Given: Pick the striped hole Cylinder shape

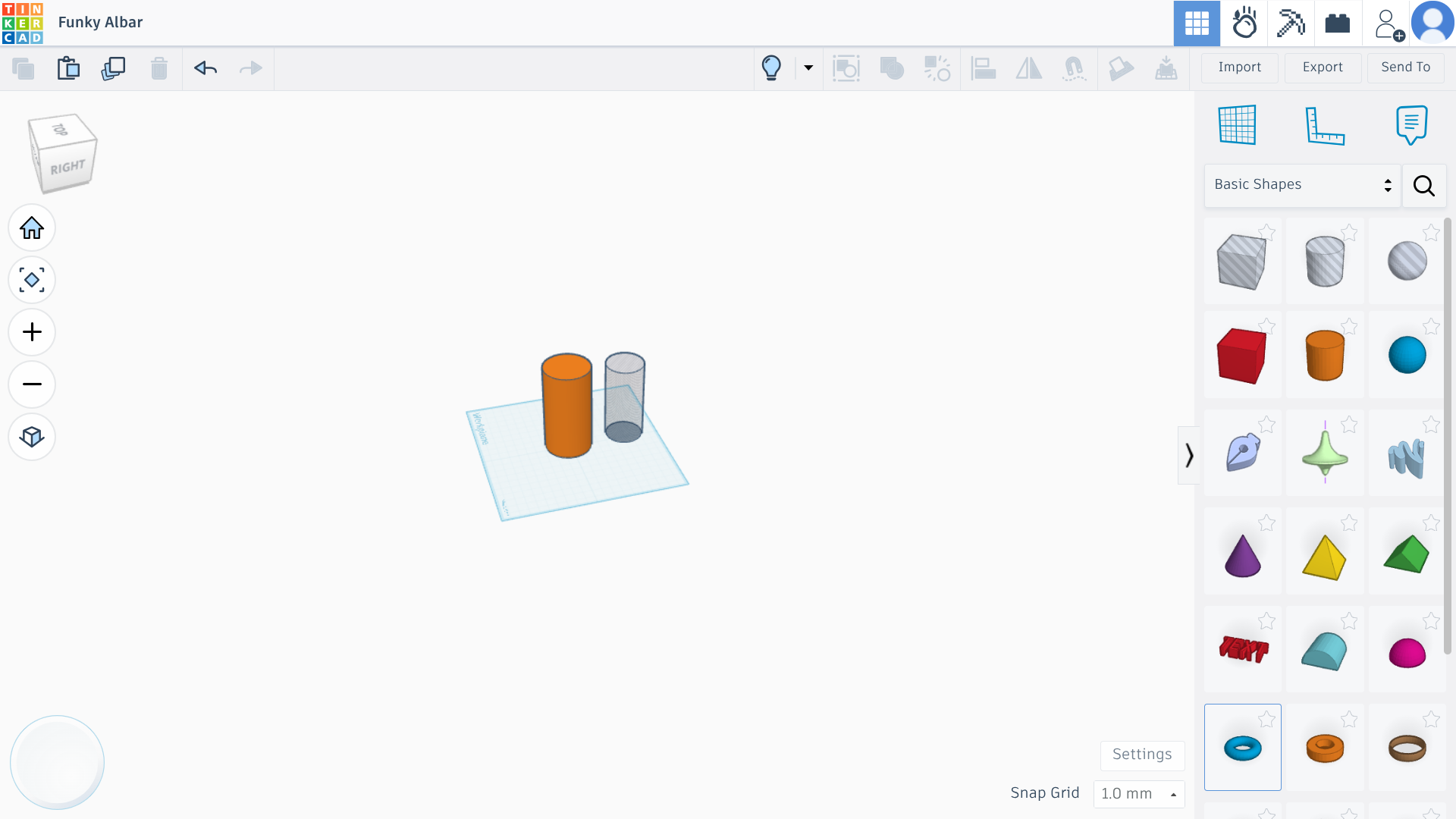Looking at the screenshot, I should (1325, 262).
